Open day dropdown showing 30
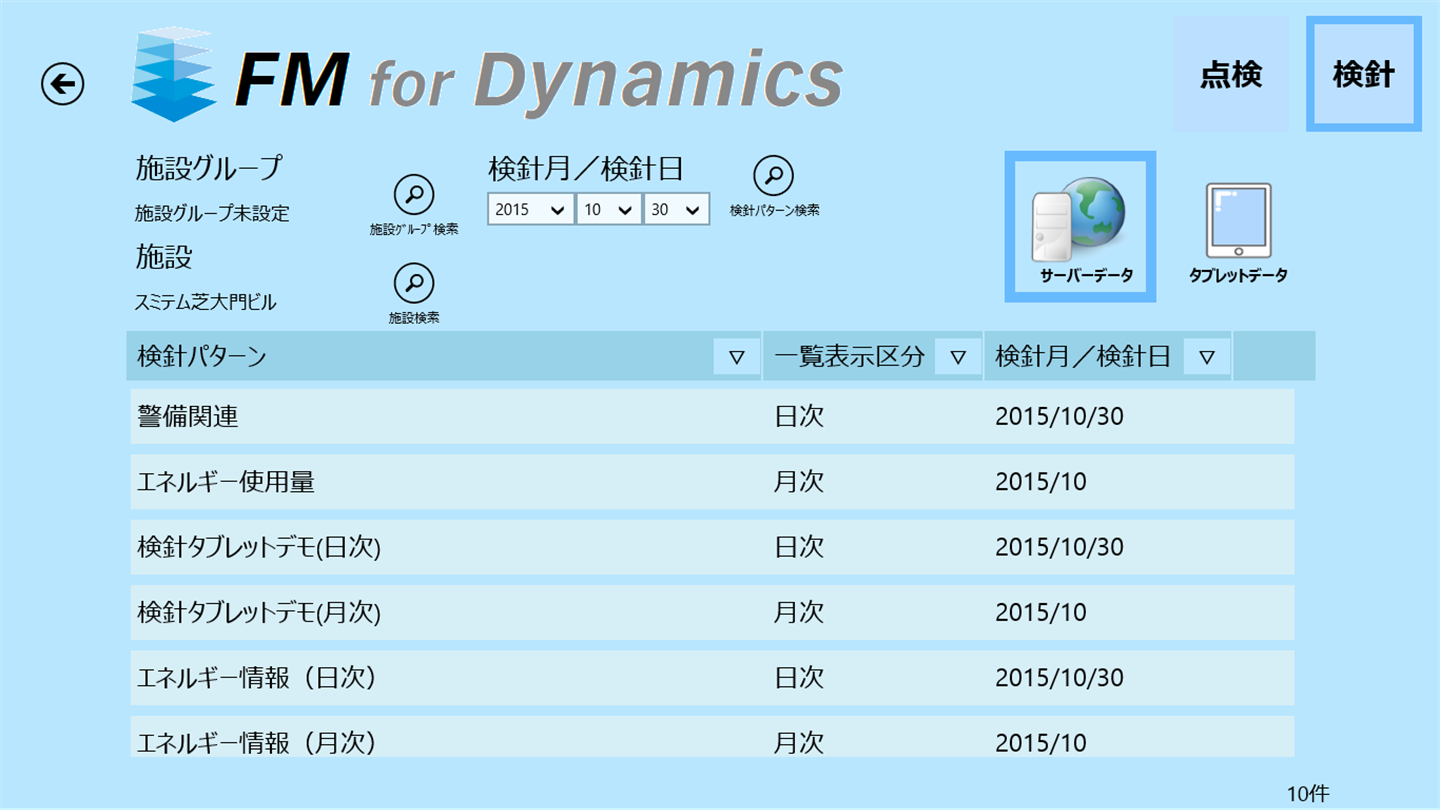The height and width of the screenshot is (810, 1440). [x=677, y=209]
